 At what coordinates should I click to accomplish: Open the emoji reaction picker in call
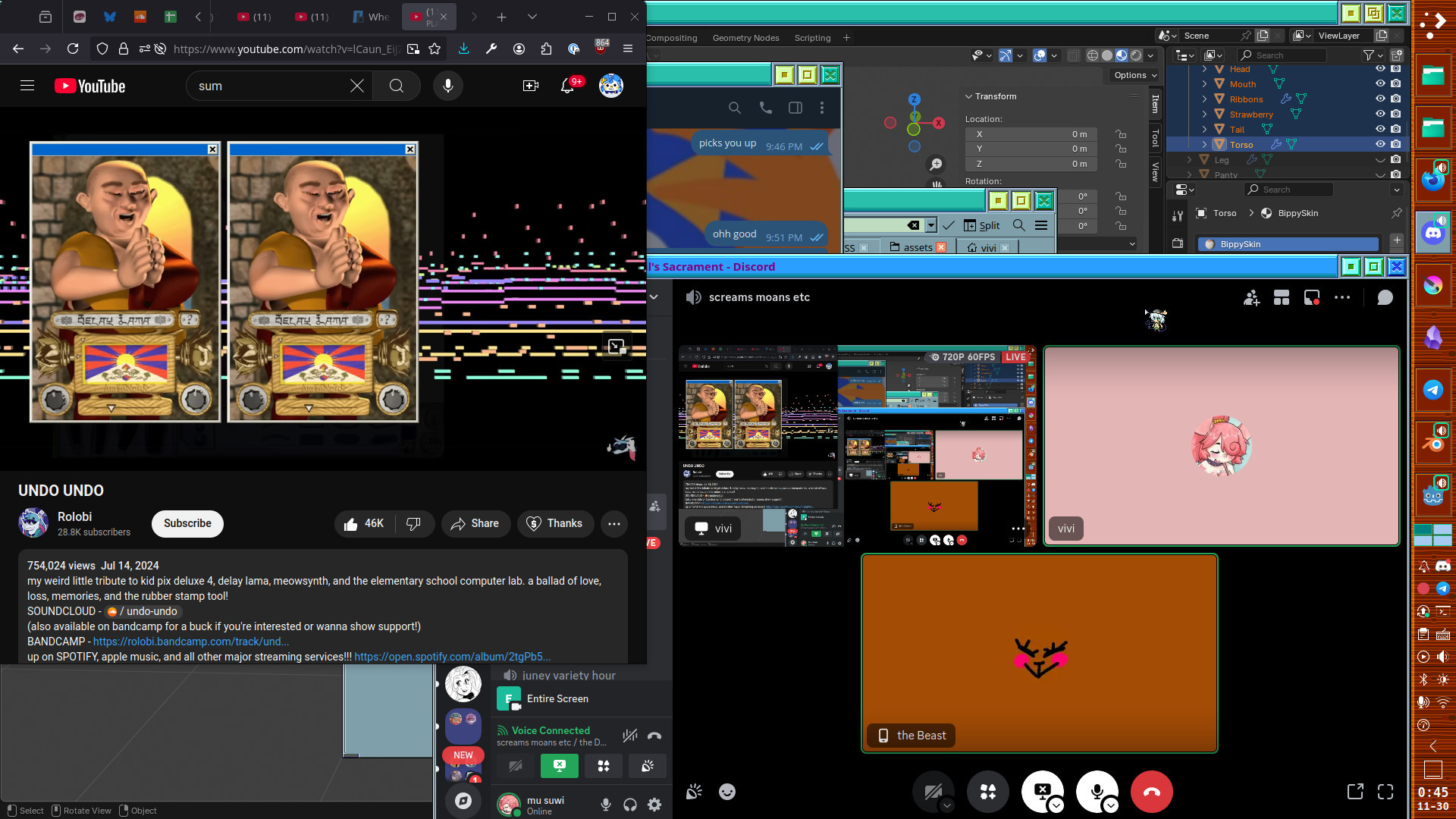point(726,792)
